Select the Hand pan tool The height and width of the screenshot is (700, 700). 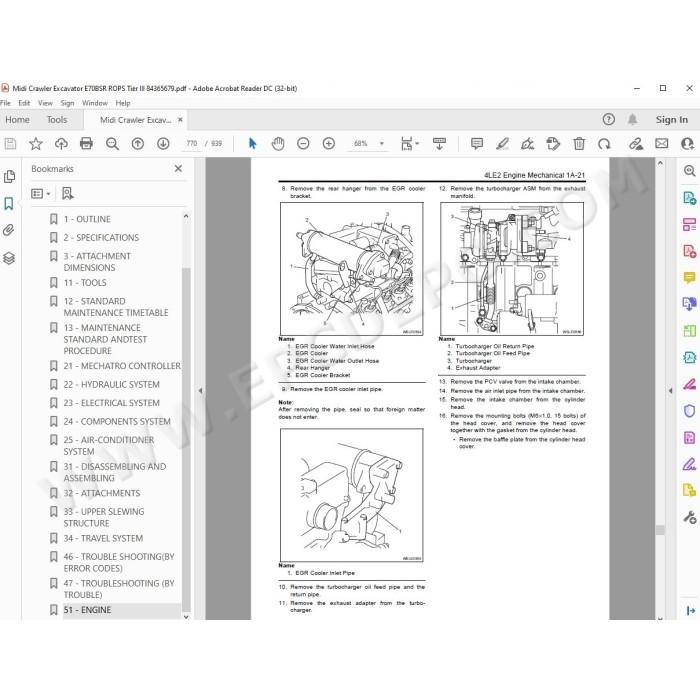(x=278, y=143)
